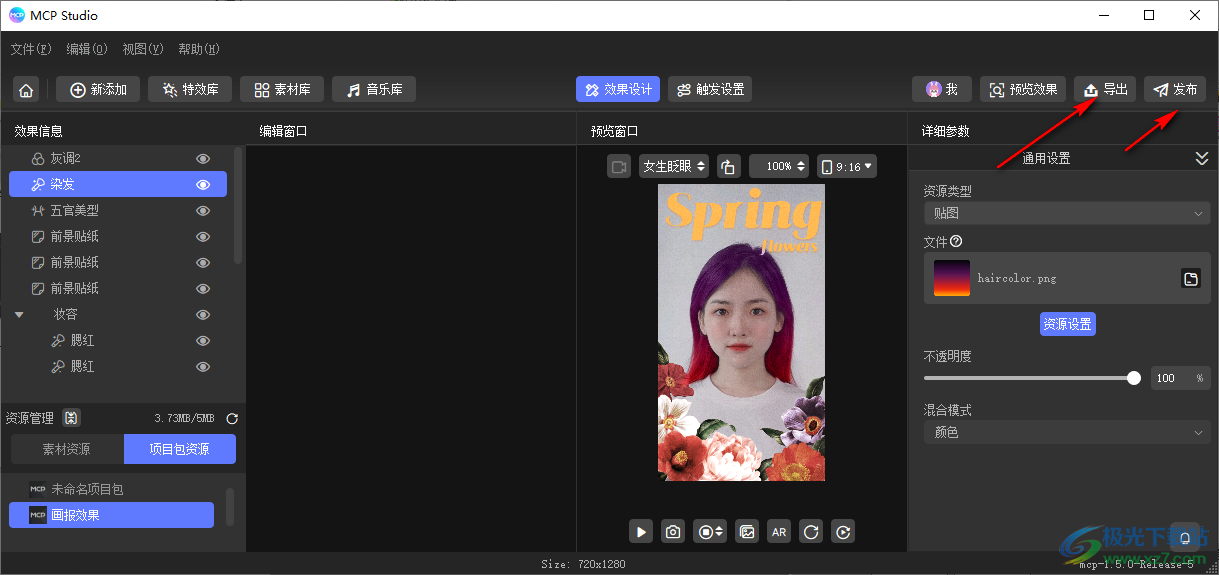1219x575 pixels.
Task: Select 画报效果 project package
Action: pos(111,515)
